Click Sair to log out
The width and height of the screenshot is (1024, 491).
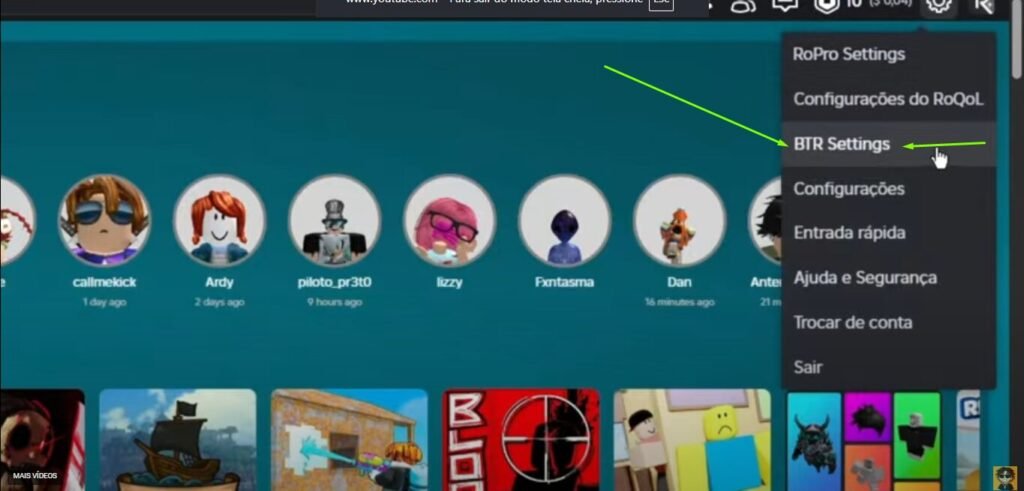[808, 367]
